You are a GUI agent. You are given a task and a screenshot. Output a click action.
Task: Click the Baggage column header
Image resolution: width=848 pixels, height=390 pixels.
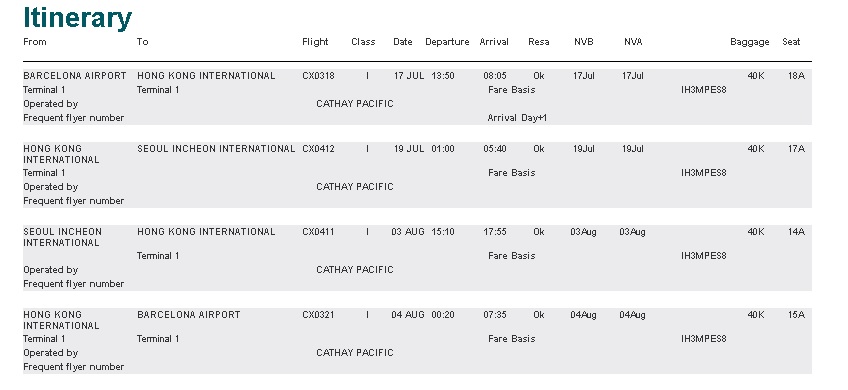click(x=750, y=42)
